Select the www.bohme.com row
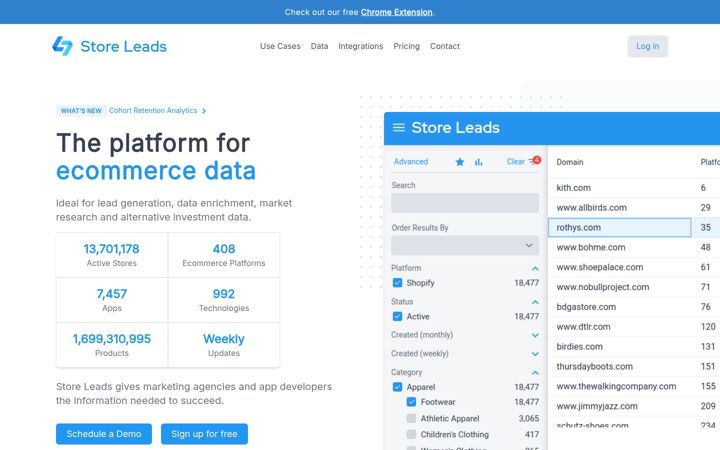 (634, 248)
